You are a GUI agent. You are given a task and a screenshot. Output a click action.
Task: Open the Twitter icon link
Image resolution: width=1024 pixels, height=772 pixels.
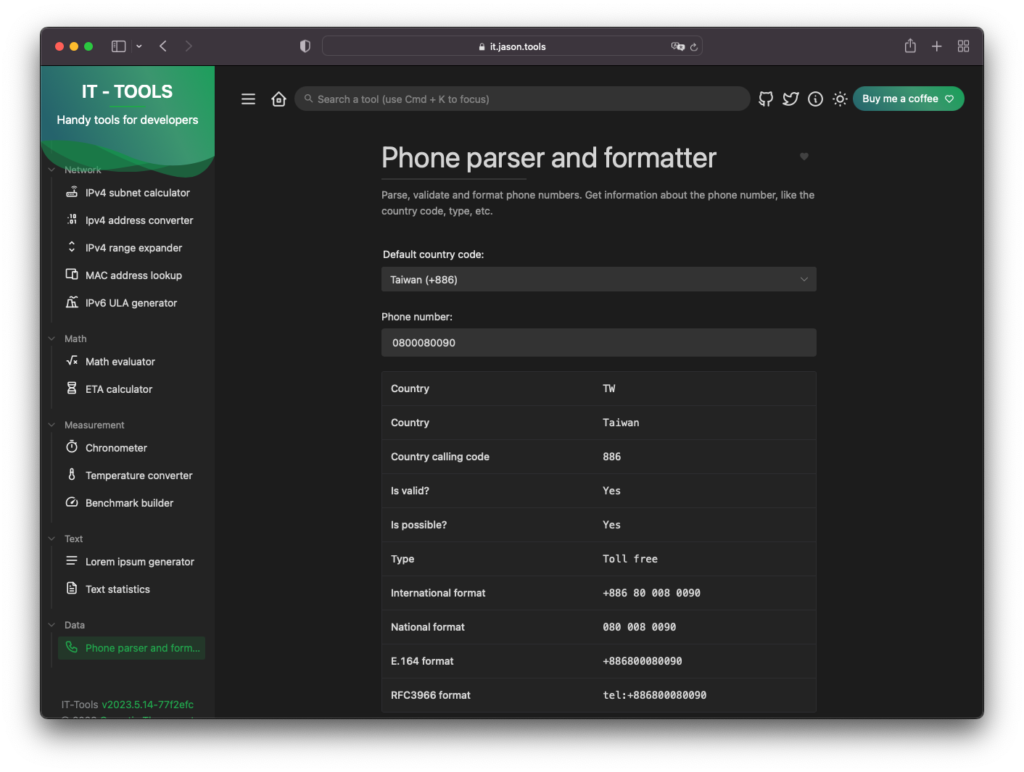pos(790,99)
